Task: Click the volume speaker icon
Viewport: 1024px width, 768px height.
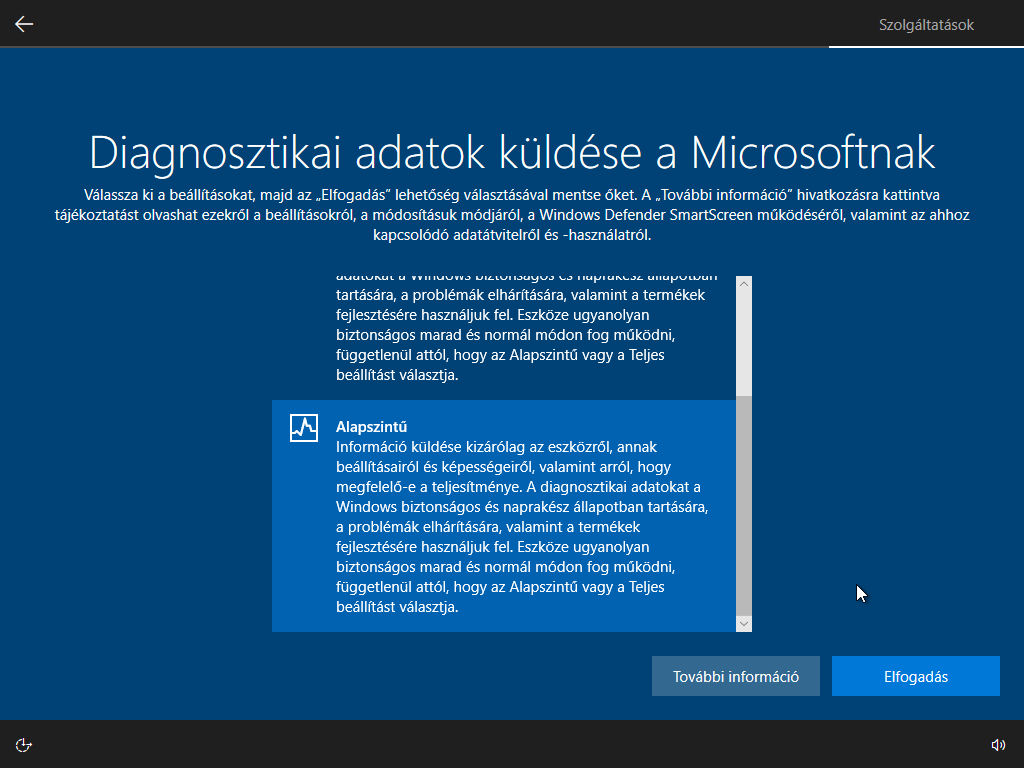Action: (998, 744)
